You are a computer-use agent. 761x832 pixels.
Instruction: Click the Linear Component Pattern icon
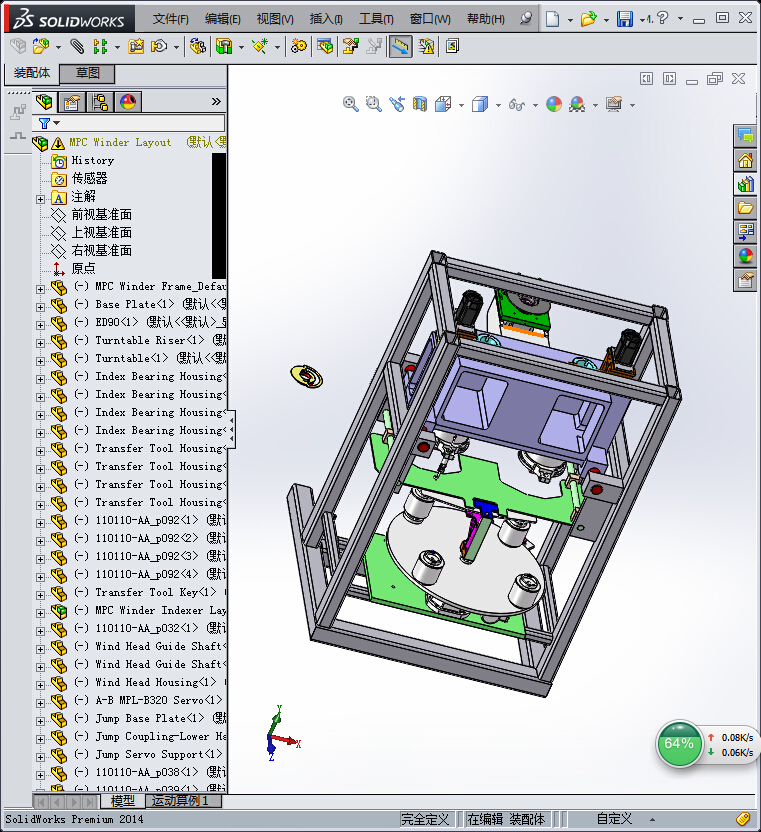point(100,47)
